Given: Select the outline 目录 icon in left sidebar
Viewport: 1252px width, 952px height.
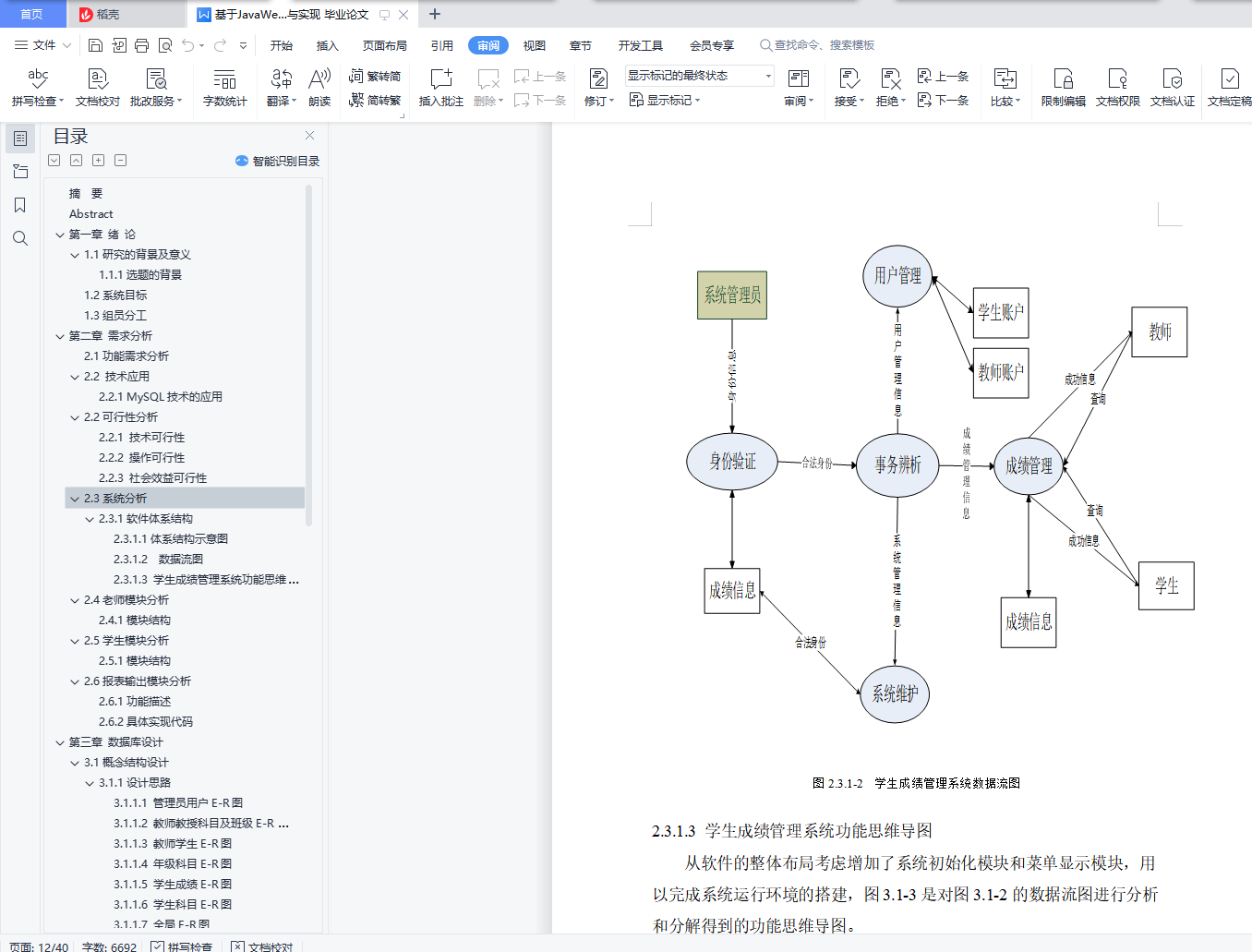Looking at the screenshot, I should click(20, 139).
